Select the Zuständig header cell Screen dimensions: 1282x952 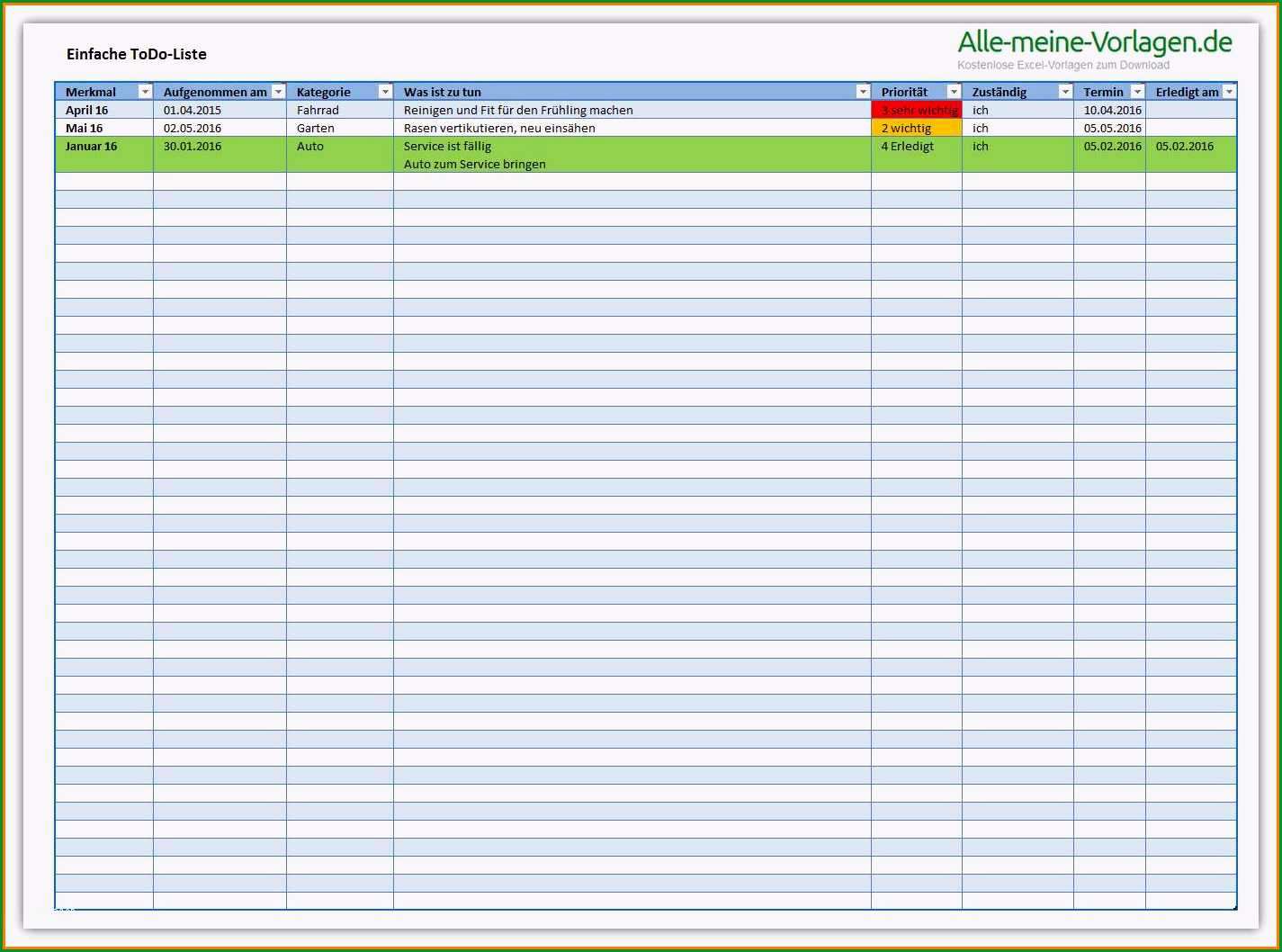tap(1018, 92)
